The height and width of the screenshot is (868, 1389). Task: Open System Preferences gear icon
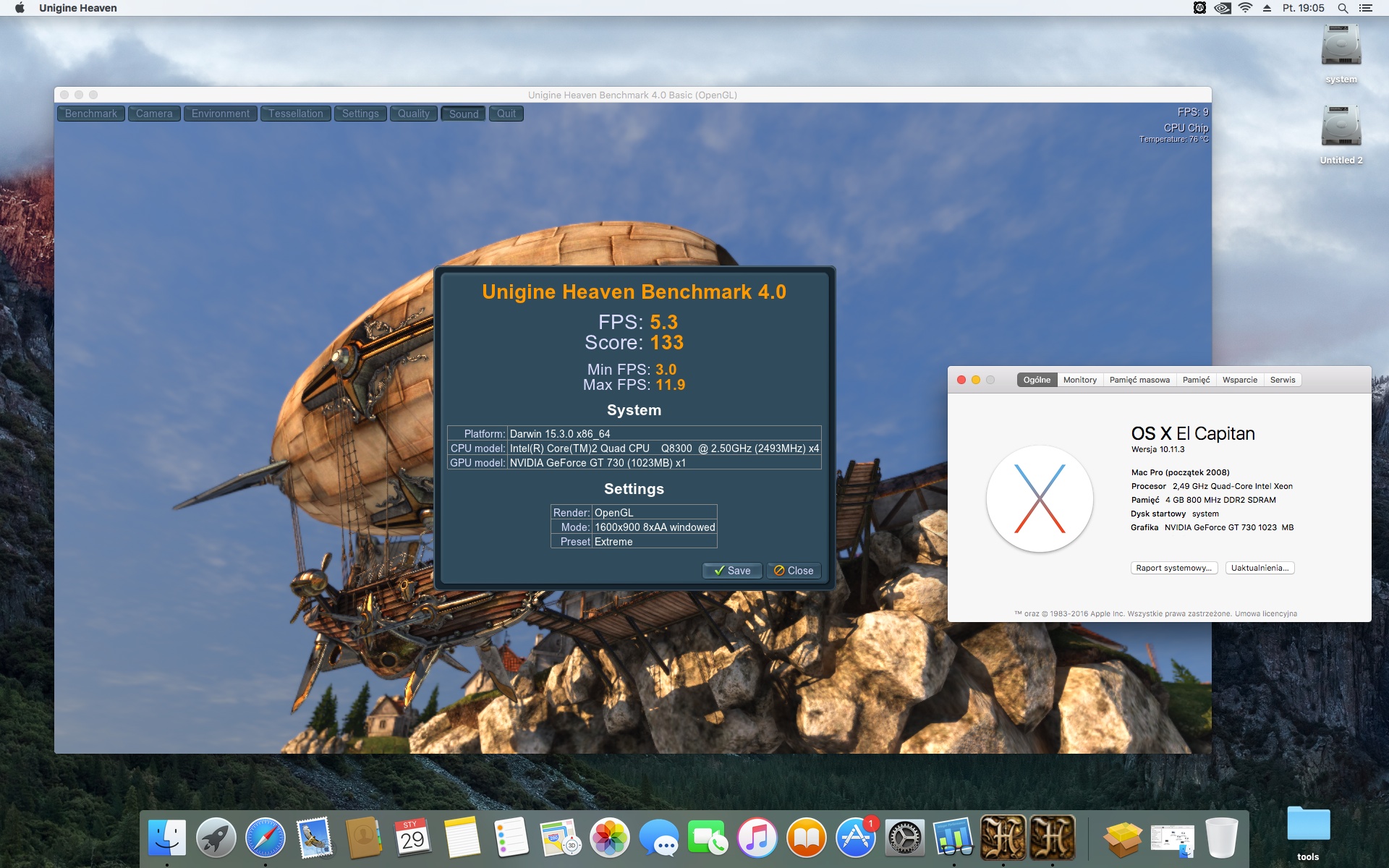point(904,838)
